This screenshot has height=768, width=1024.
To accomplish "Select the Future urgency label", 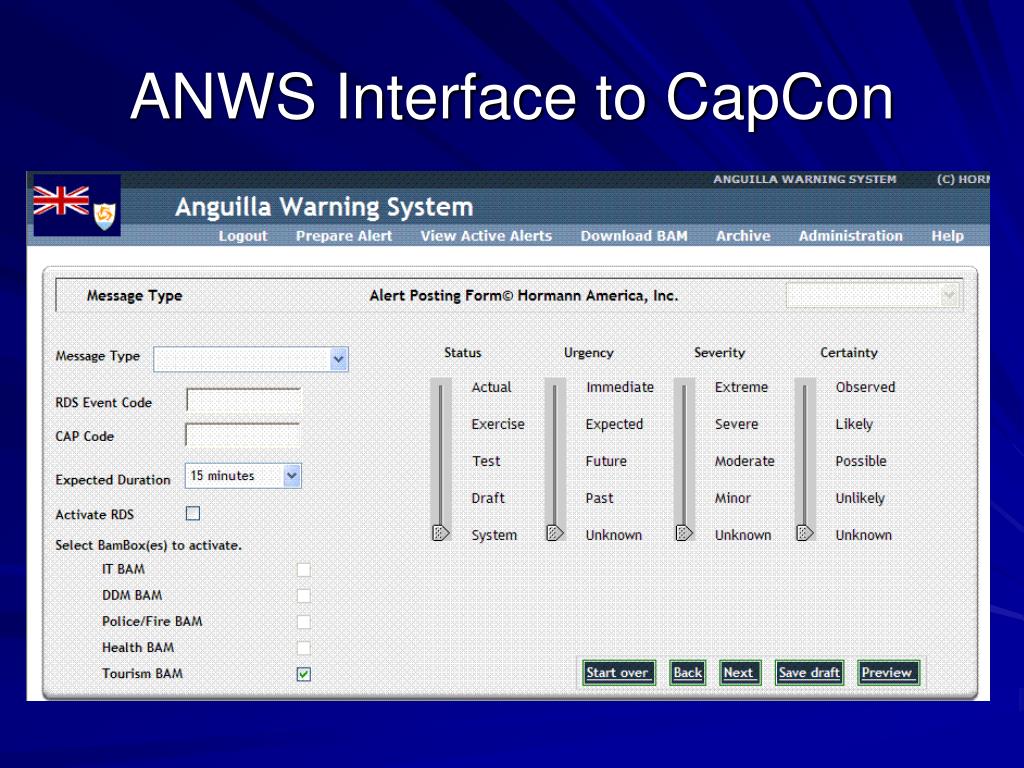I will (606, 461).
